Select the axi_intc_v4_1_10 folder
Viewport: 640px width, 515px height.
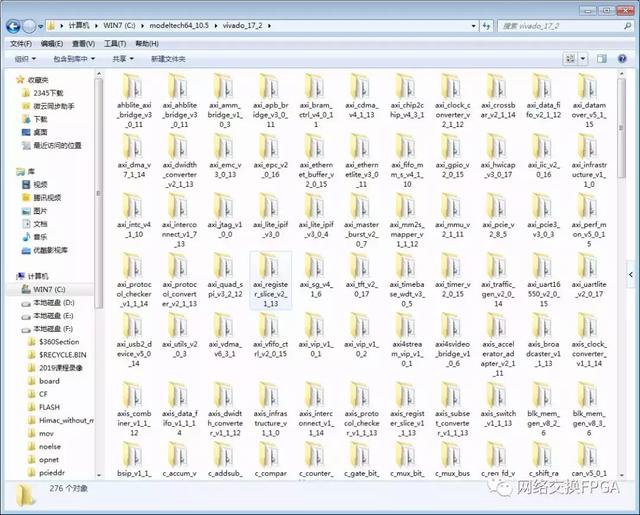[x=134, y=216]
